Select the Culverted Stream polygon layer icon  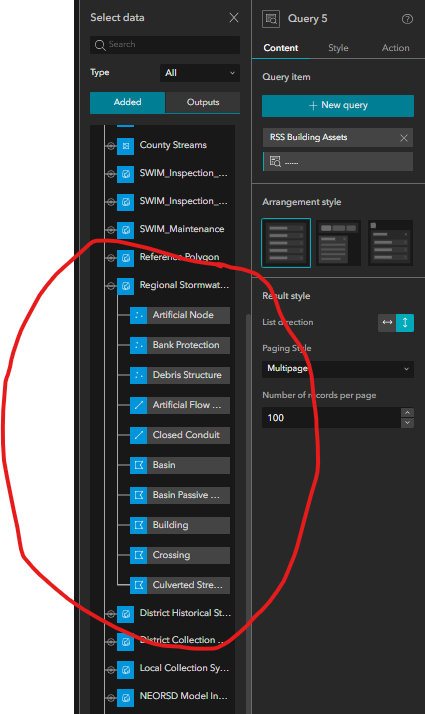[x=138, y=586]
